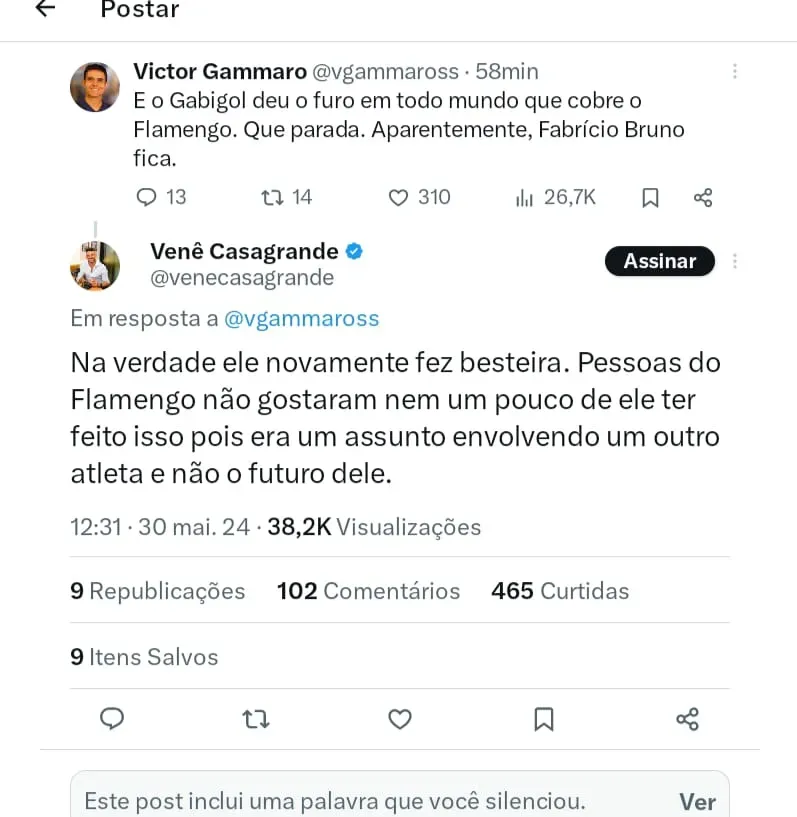
Task: Open Victor Gammaro's profile picture
Action: tap(95, 87)
